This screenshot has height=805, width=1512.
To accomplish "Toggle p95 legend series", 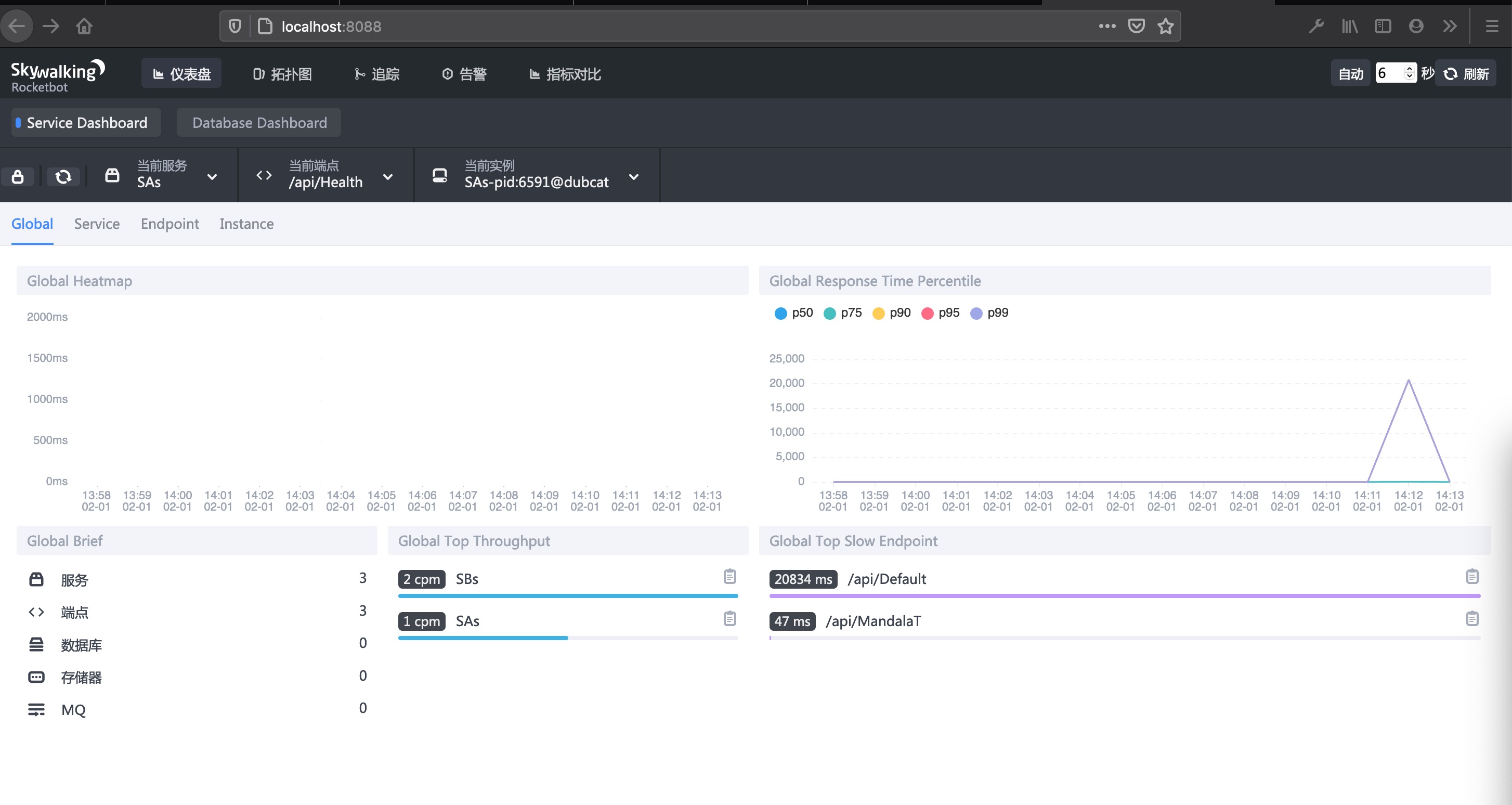I will (940, 313).
